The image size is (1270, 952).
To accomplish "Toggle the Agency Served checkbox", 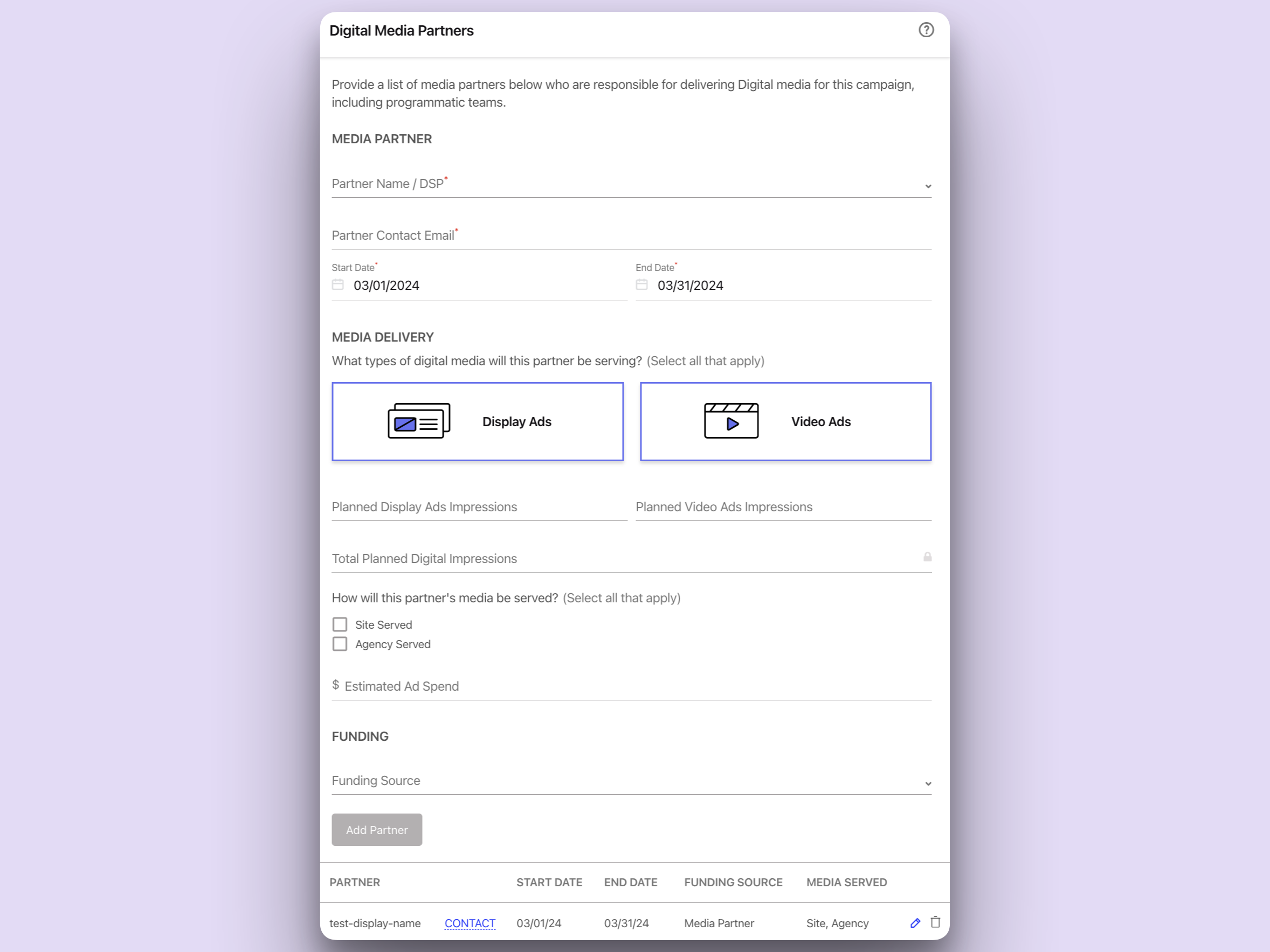I will click(x=339, y=643).
